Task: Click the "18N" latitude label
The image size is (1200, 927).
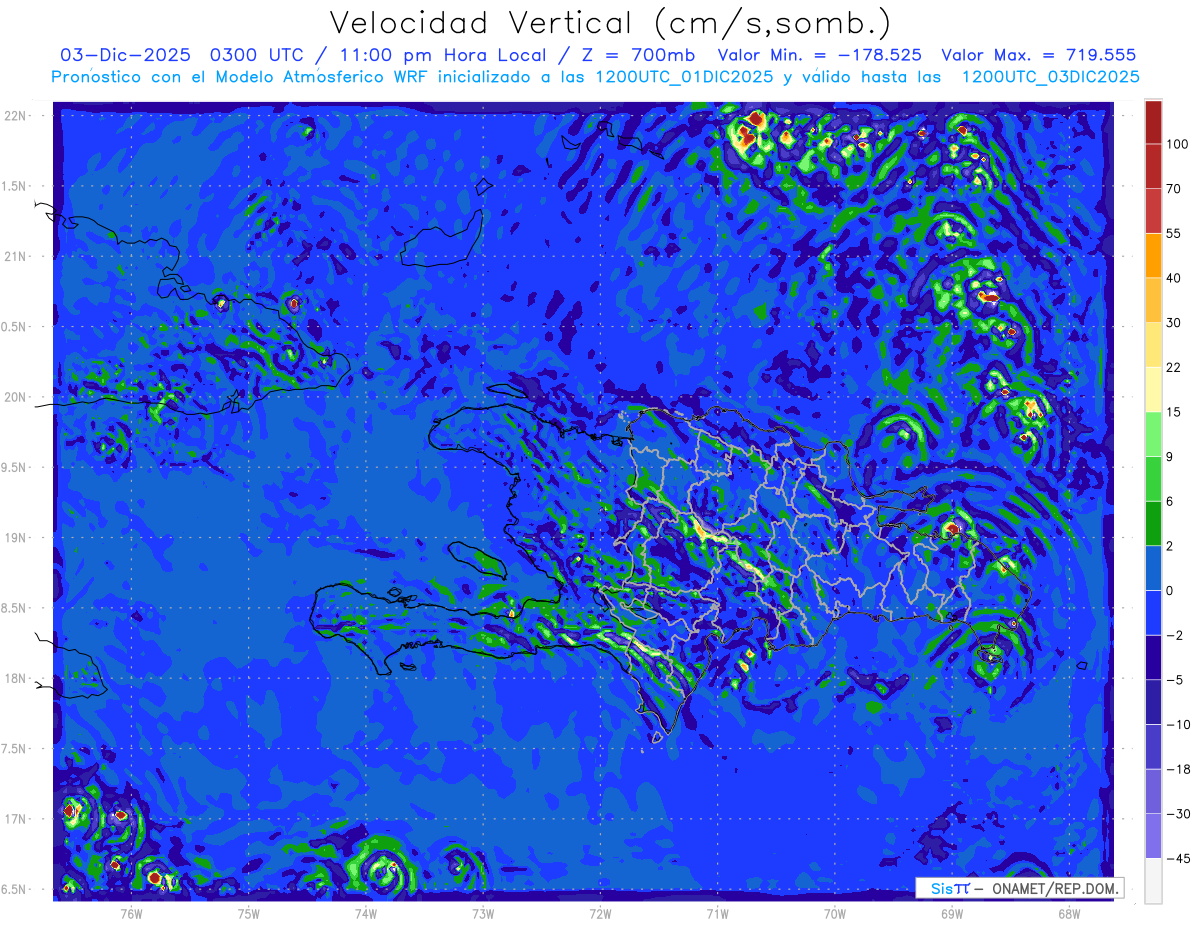Action: click(x=15, y=678)
